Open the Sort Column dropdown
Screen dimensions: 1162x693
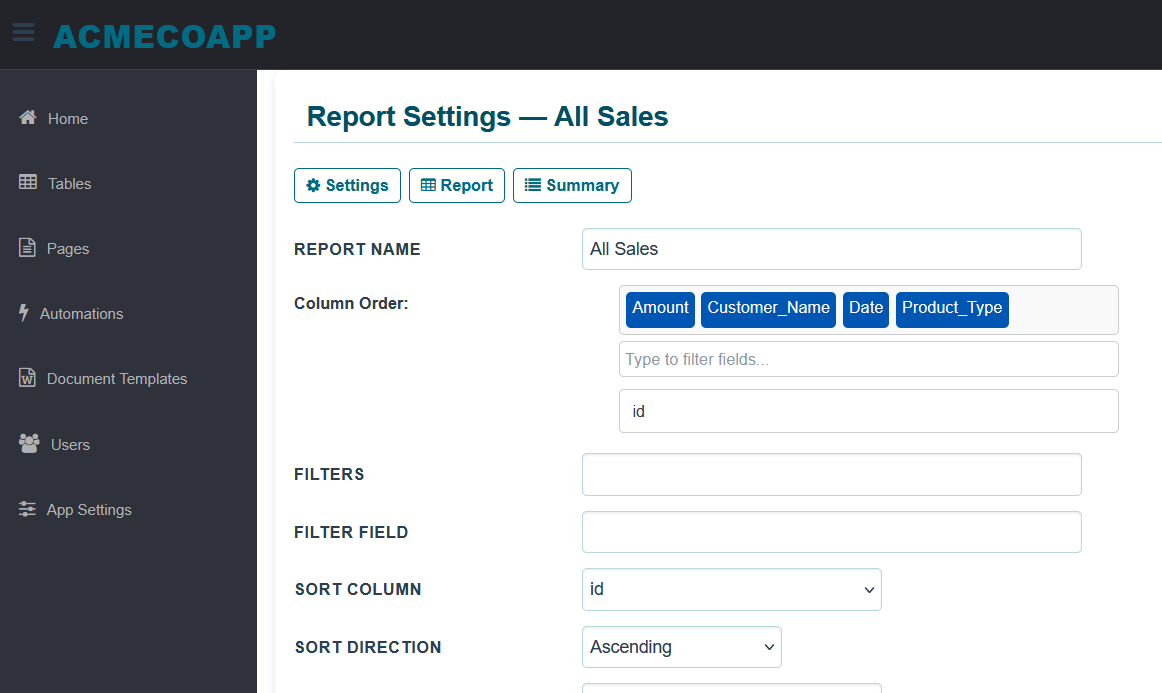(731, 589)
